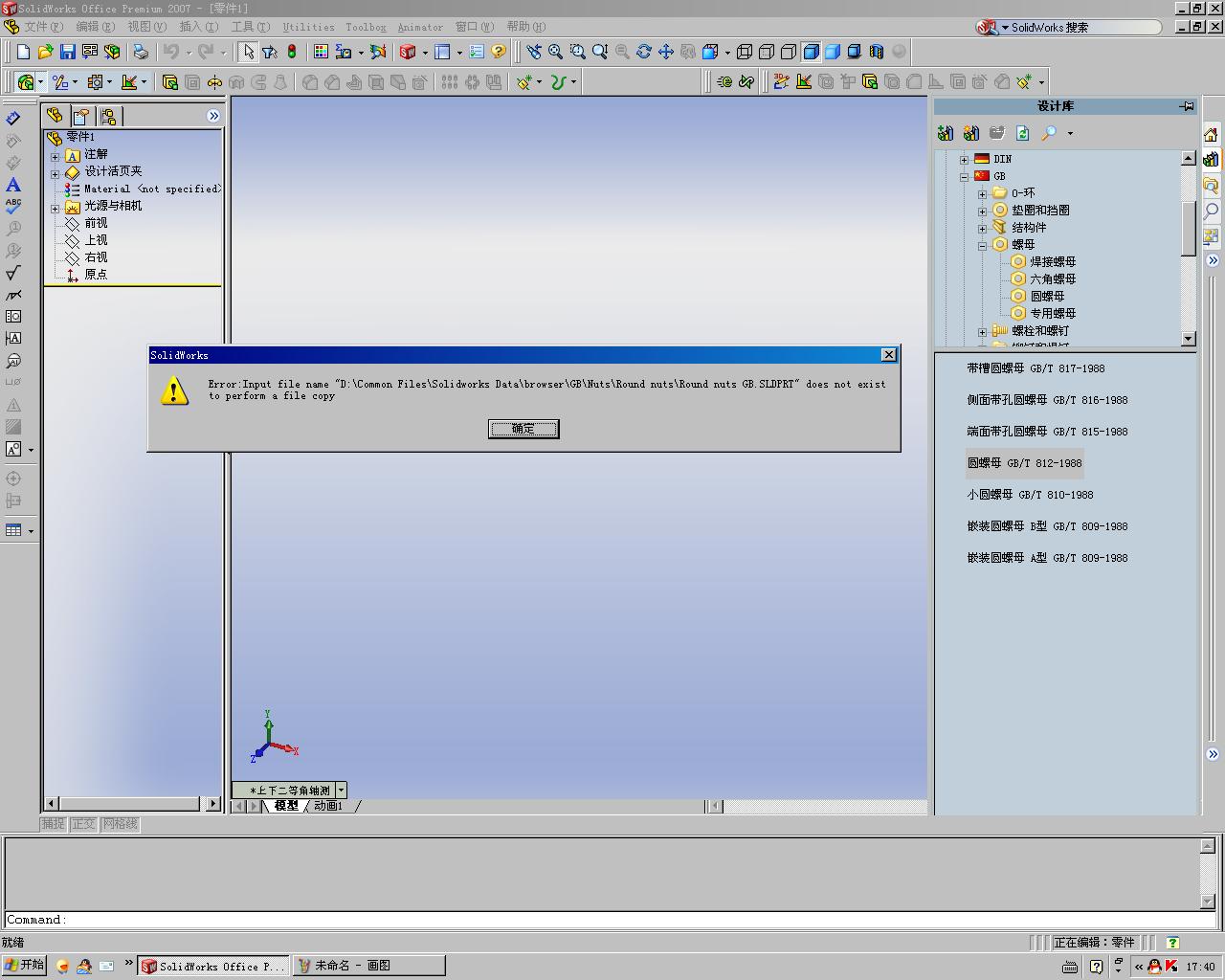Collapse the 螺母 folder

[x=982, y=245]
